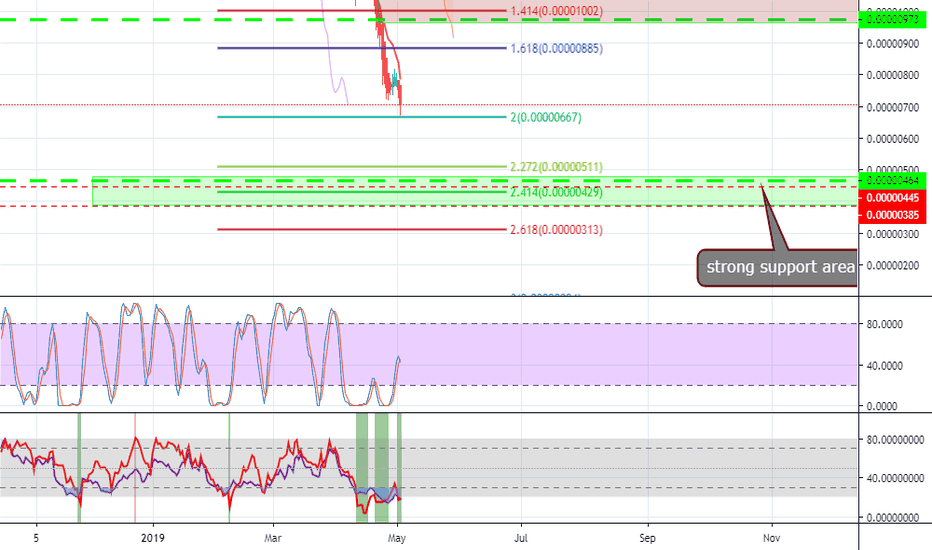Screen dimensions: 932x550
Task: Click the Mar label on time axis
Action: (x=273, y=538)
